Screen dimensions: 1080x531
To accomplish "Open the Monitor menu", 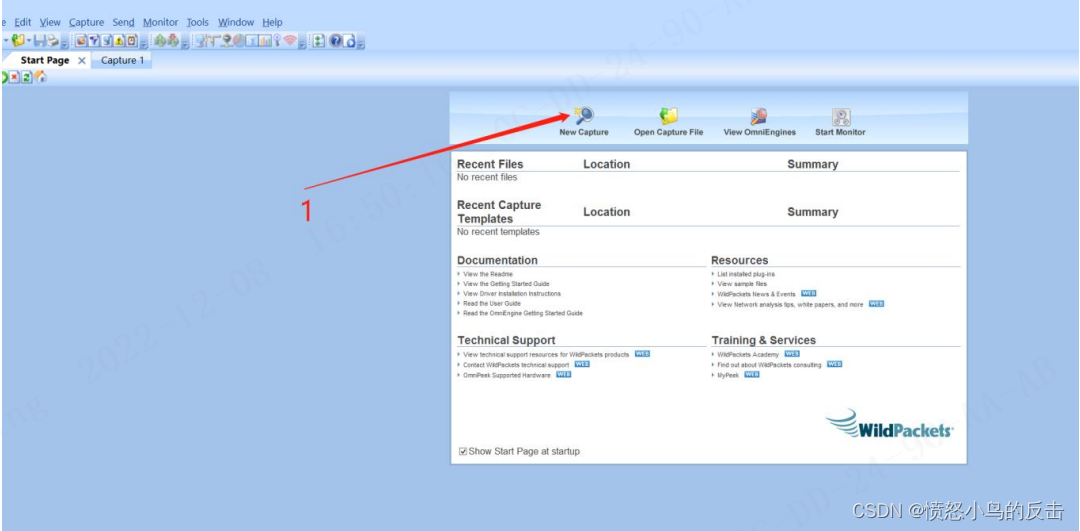I will pyautogui.click(x=160, y=22).
